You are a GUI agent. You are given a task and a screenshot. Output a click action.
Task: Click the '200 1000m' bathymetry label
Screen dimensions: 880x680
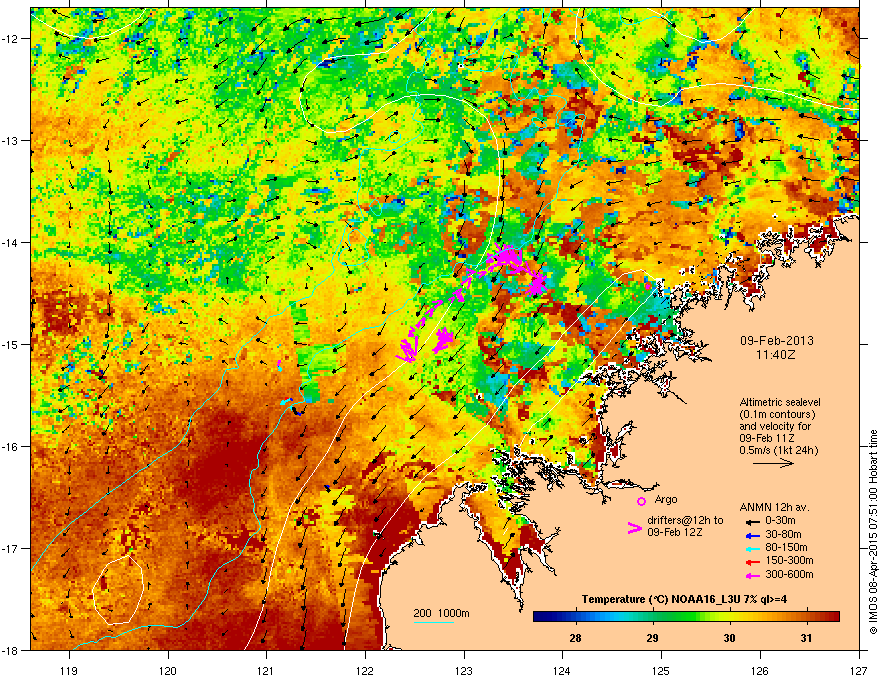(441, 613)
